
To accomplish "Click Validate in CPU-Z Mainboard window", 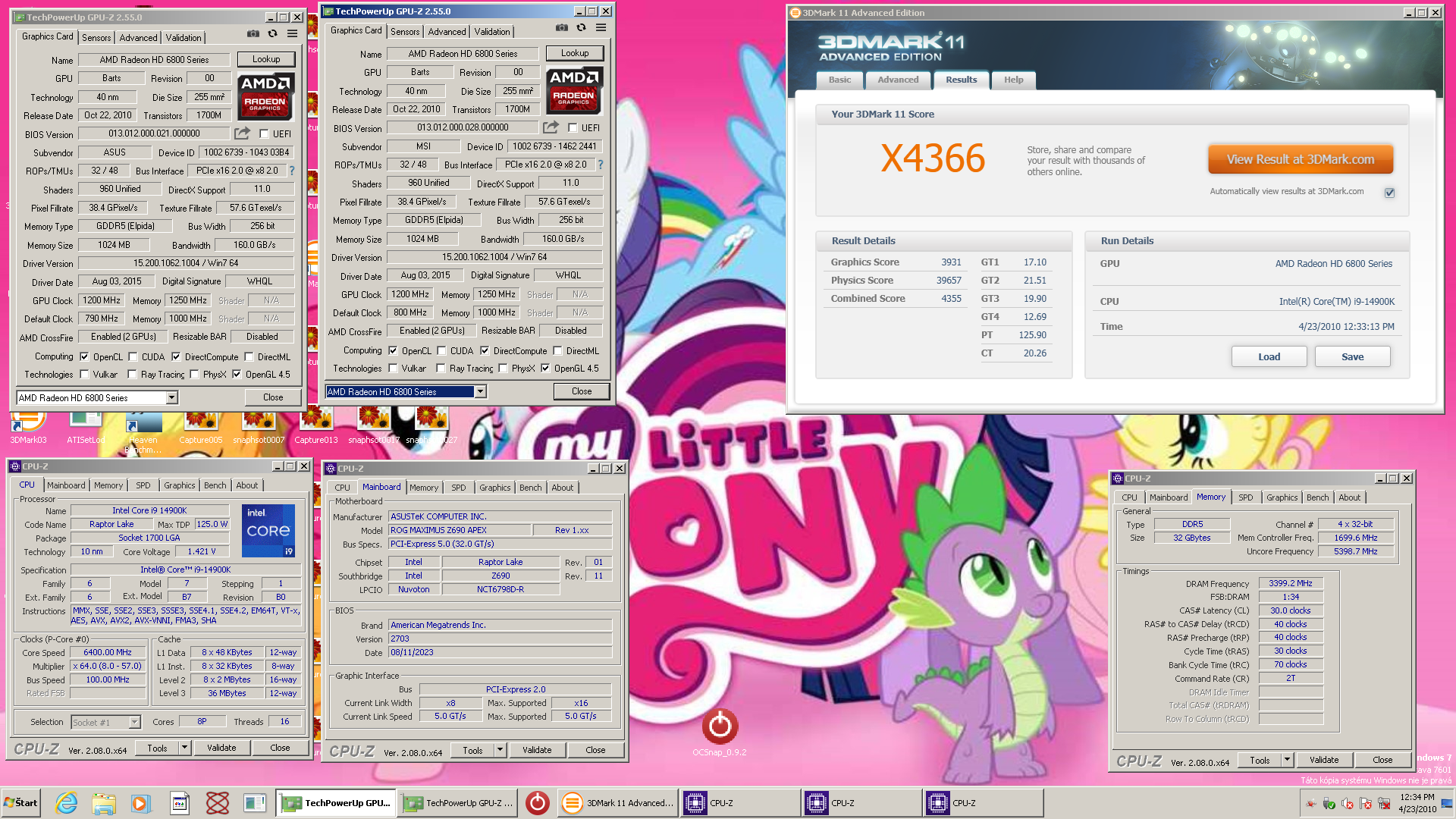I will point(537,750).
